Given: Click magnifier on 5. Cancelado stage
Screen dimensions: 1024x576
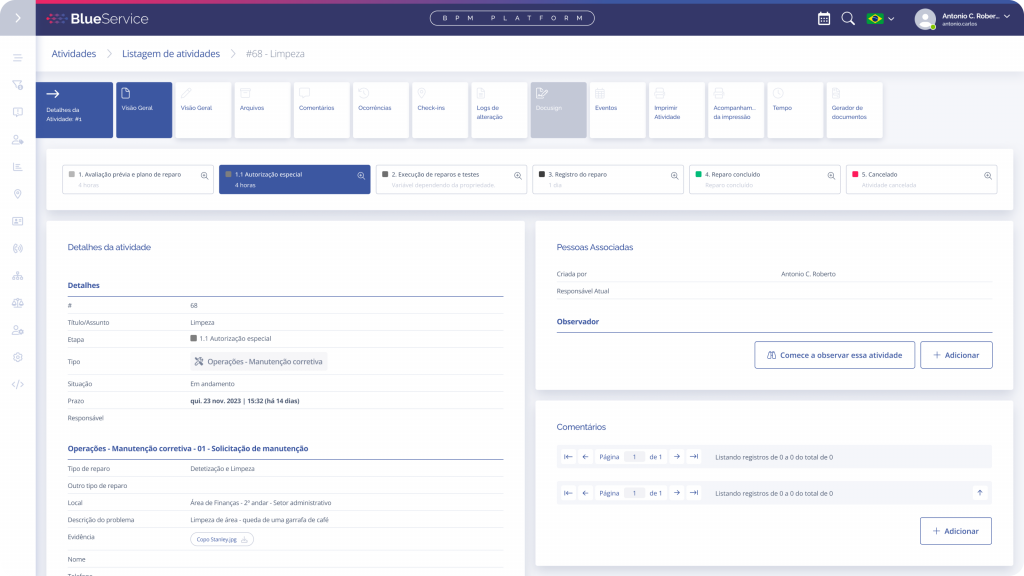Looking at the screenshot, I should [x=988, y=176].
